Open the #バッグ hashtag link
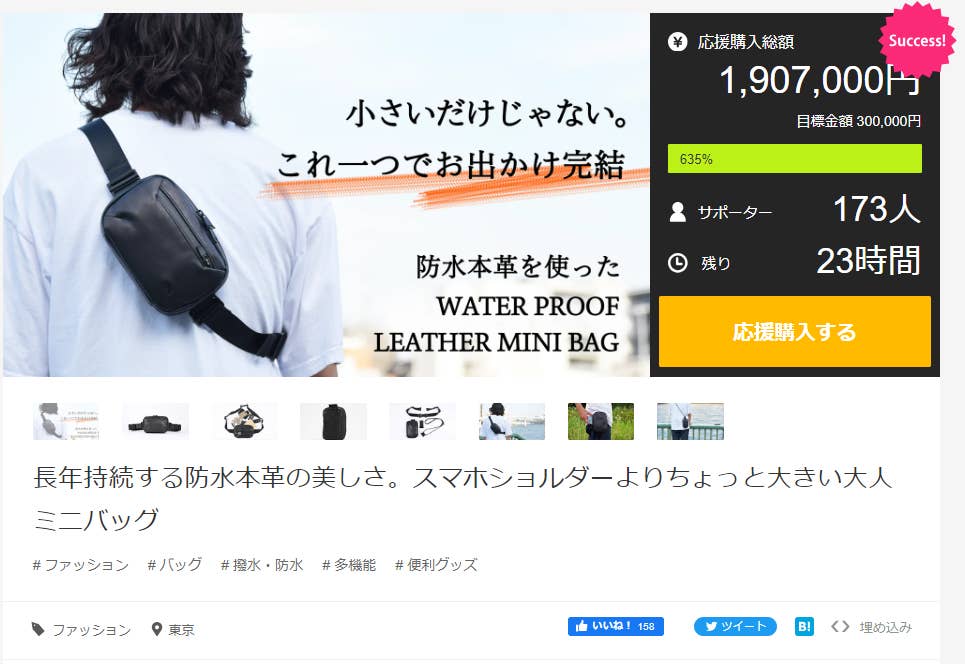 pos(175,564)
